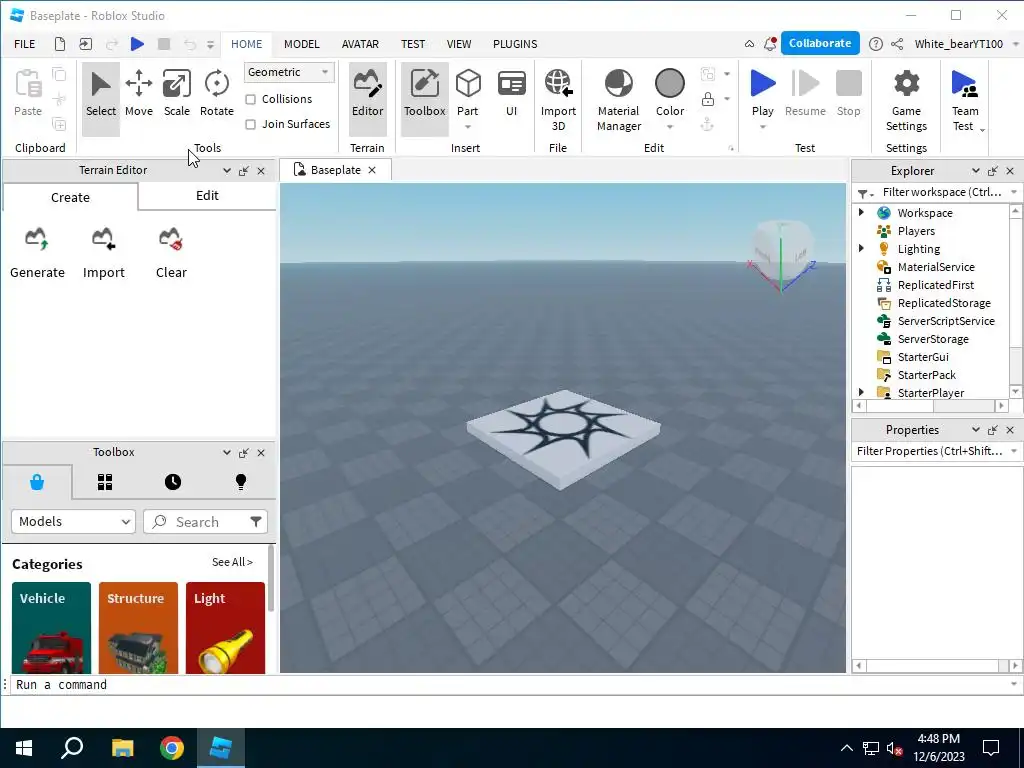Activate the Scale tool
The width and height of the screenshot is (1024, 768).
pos(176,94)
